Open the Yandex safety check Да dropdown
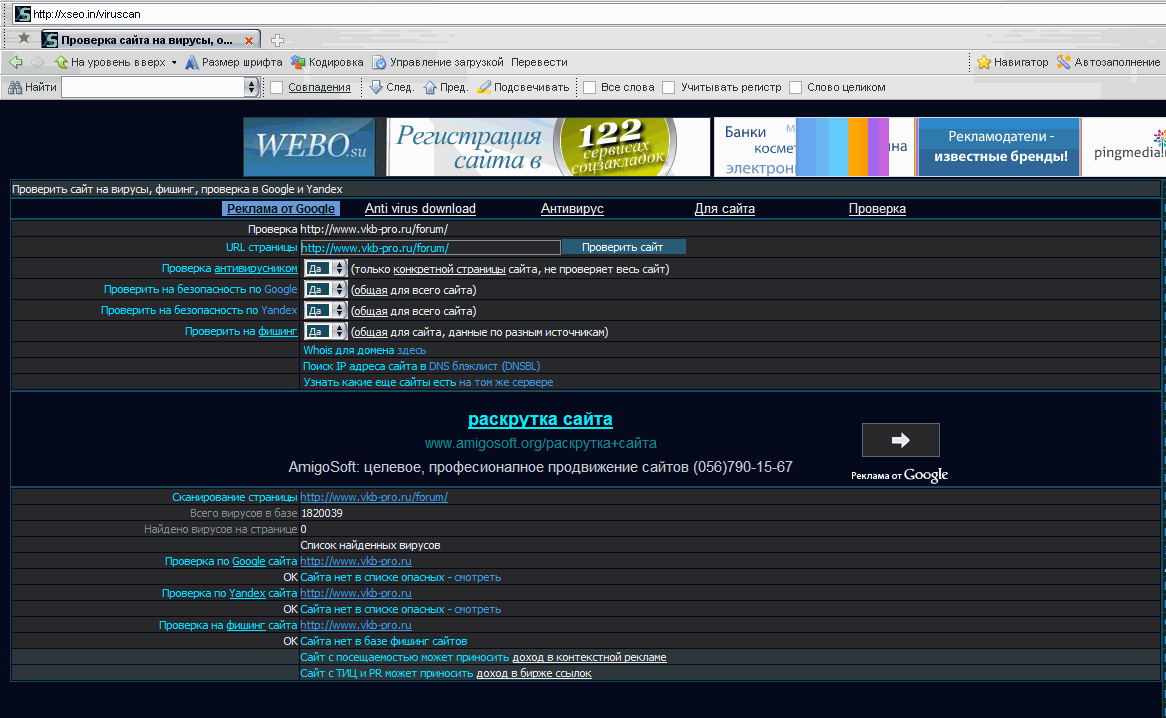 point(326,310)
